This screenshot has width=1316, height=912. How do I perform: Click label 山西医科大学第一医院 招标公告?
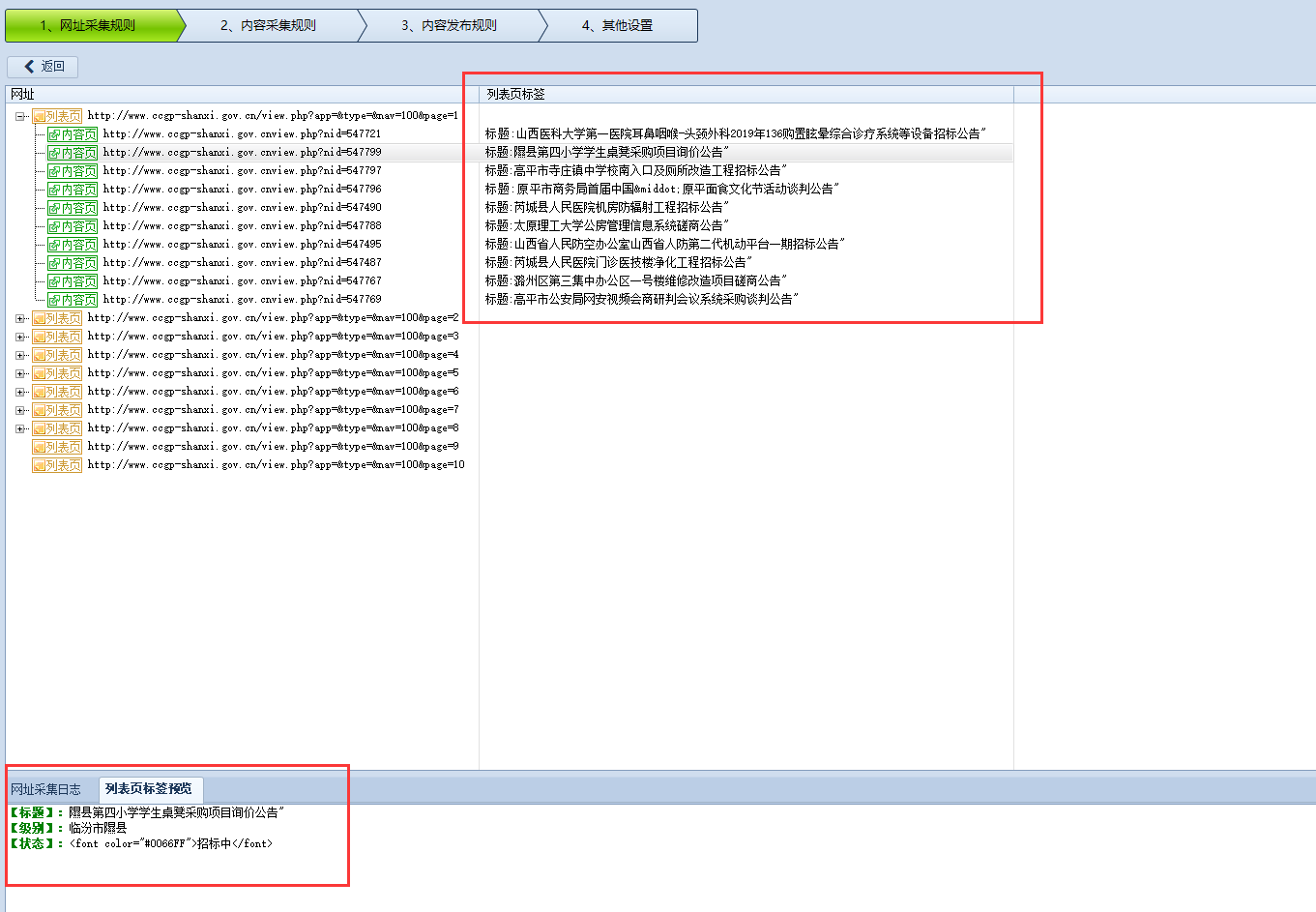click(x=735, y=134)
